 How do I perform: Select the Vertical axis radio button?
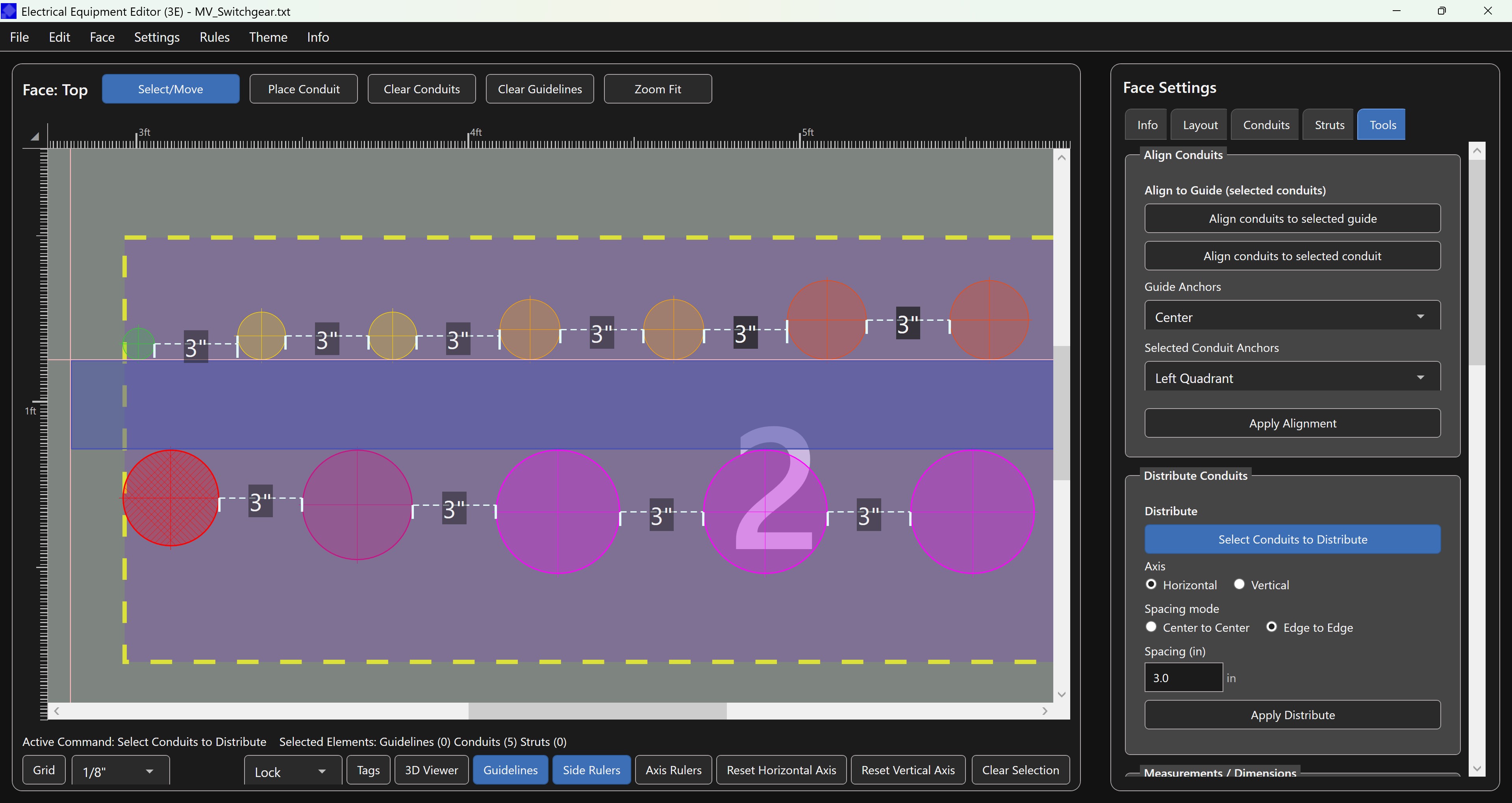click(x=1239, y=584)
